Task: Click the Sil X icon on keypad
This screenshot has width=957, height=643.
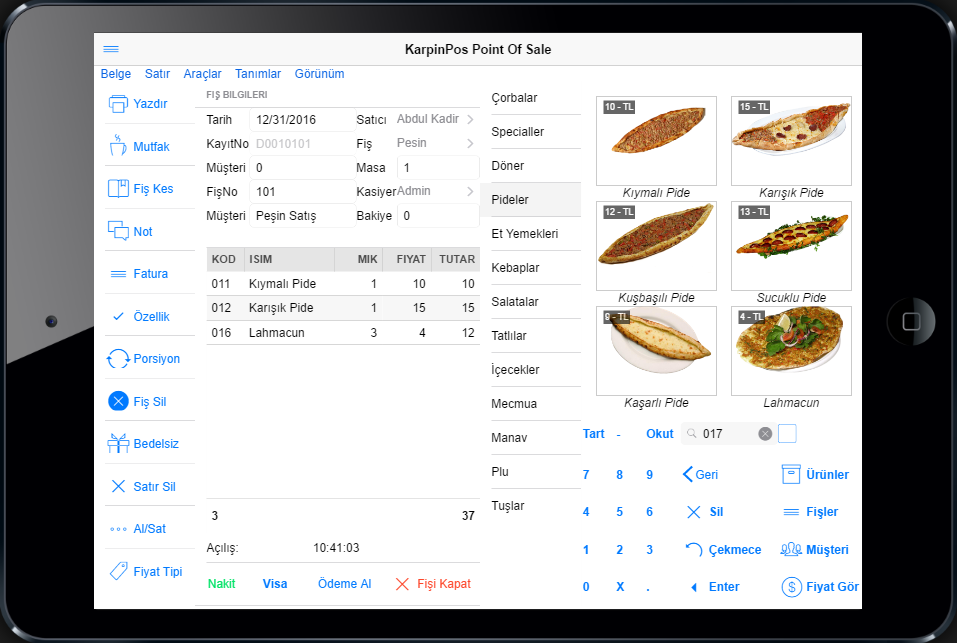Action: [x=694, y=512]
